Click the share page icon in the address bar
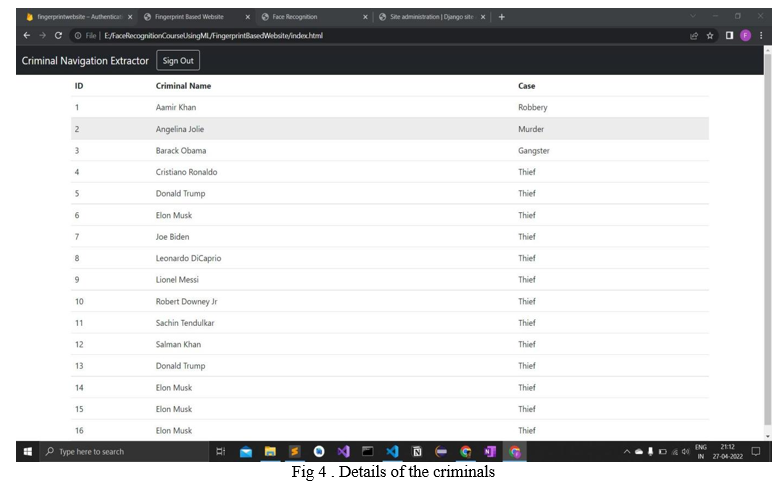 (x=694, y=35)
